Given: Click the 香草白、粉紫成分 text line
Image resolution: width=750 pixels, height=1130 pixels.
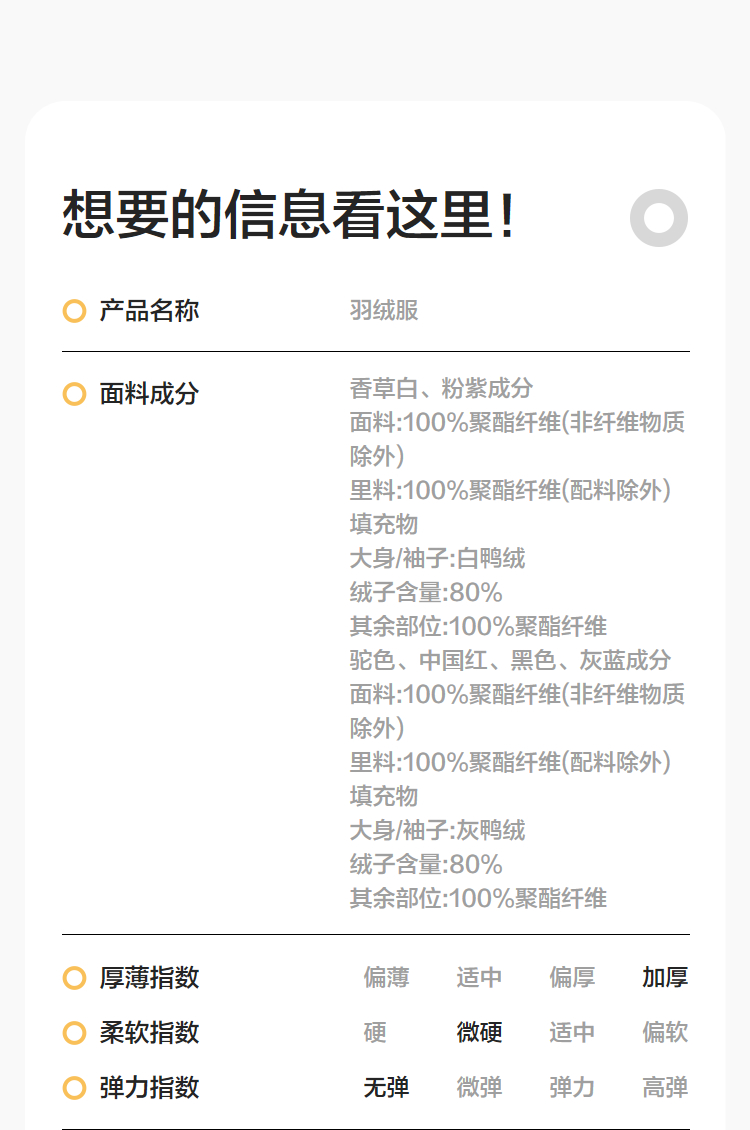Looking at the screenshot, I should pyautogui.click(x=441, y=388).
